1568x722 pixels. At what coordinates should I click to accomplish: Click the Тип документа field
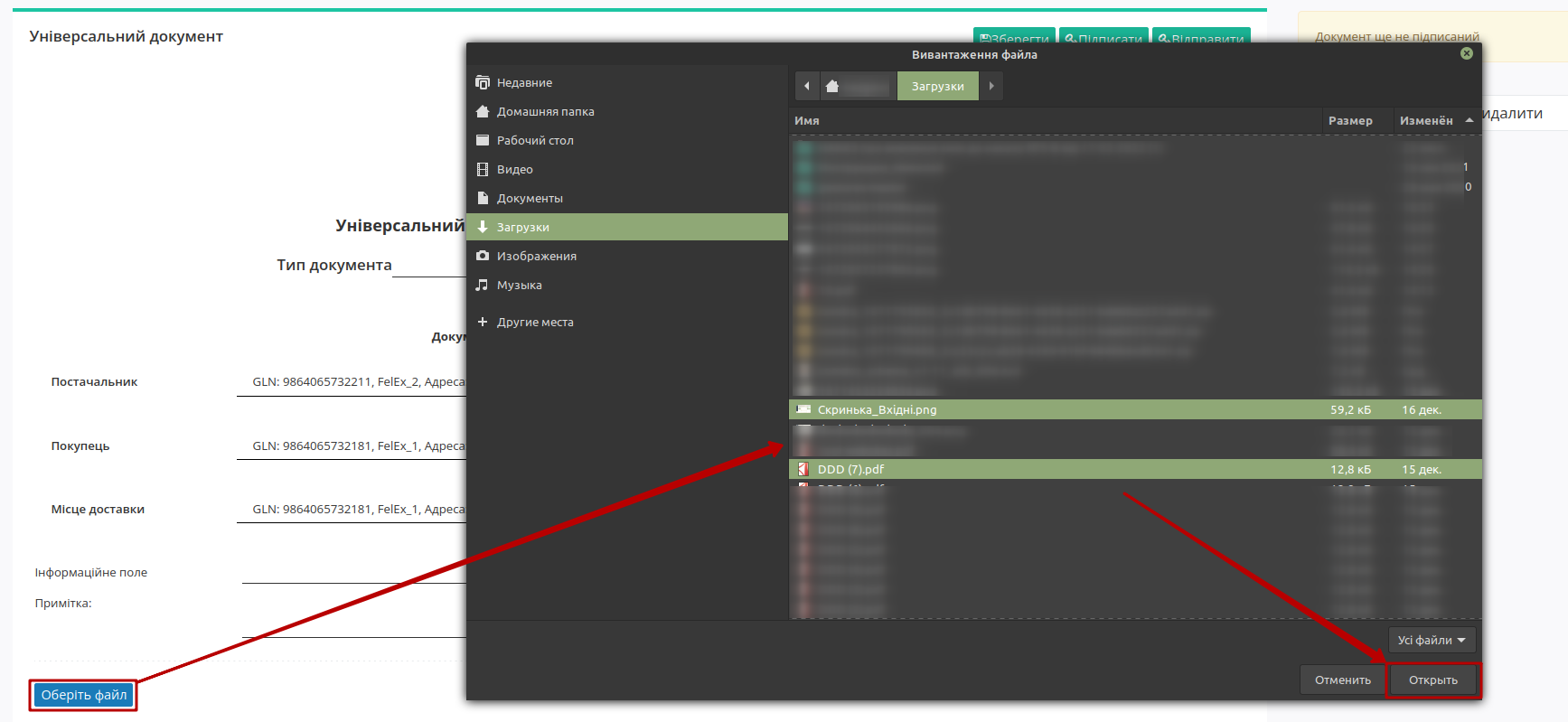click(429, 265)
